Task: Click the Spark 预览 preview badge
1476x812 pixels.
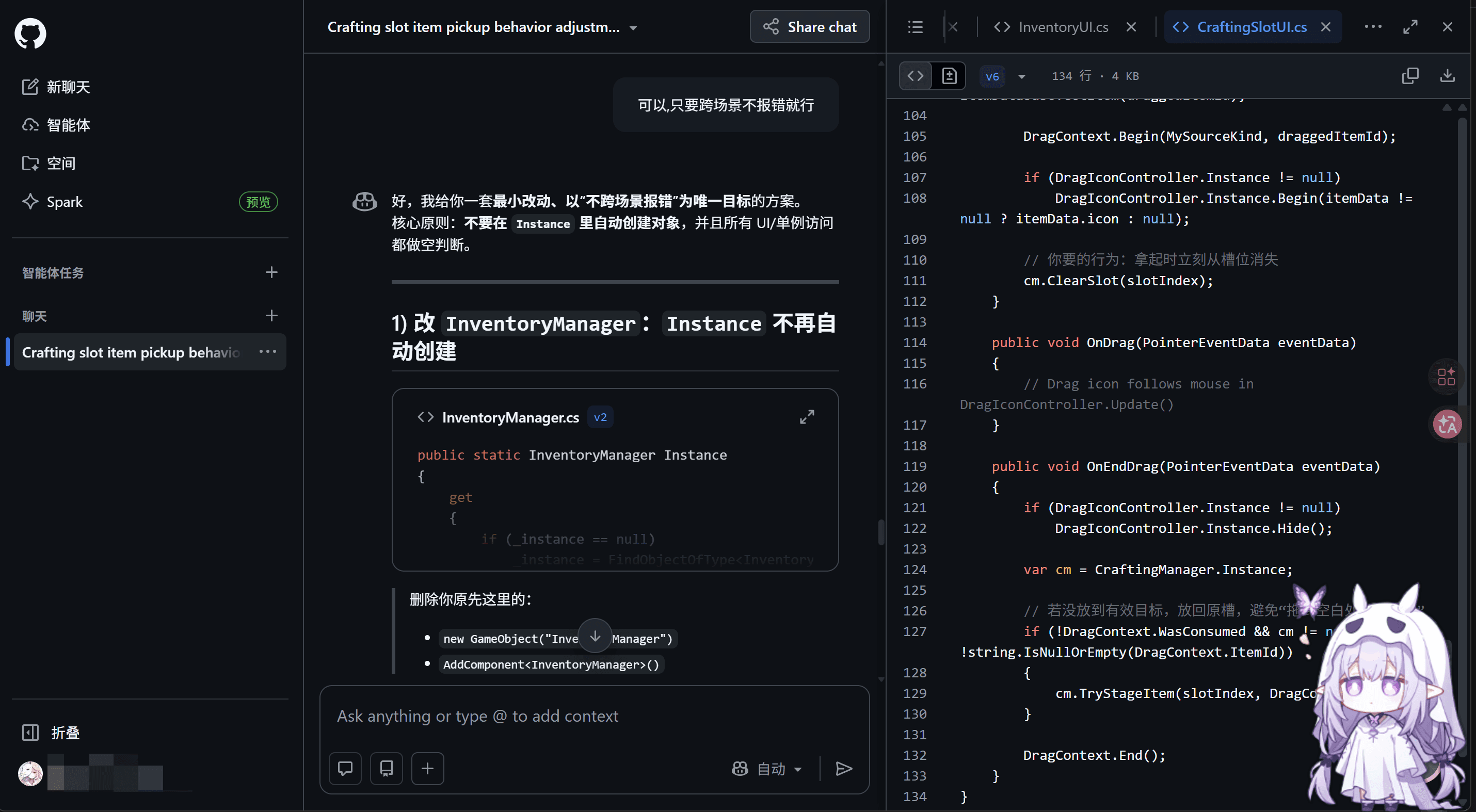Action: 258,202
